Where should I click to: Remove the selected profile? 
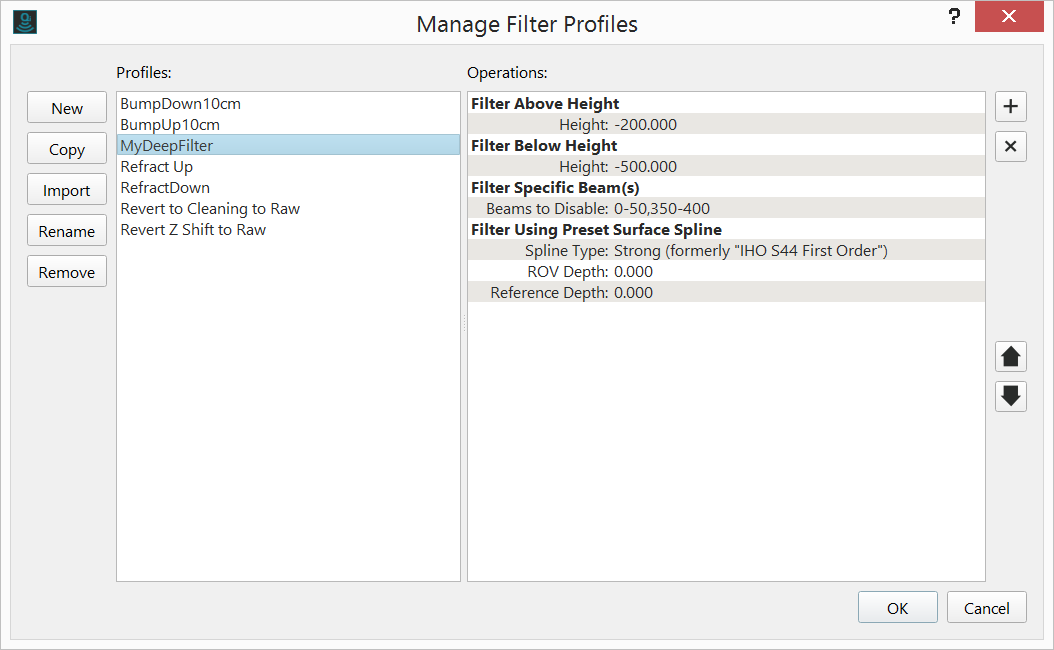(67, 273)
